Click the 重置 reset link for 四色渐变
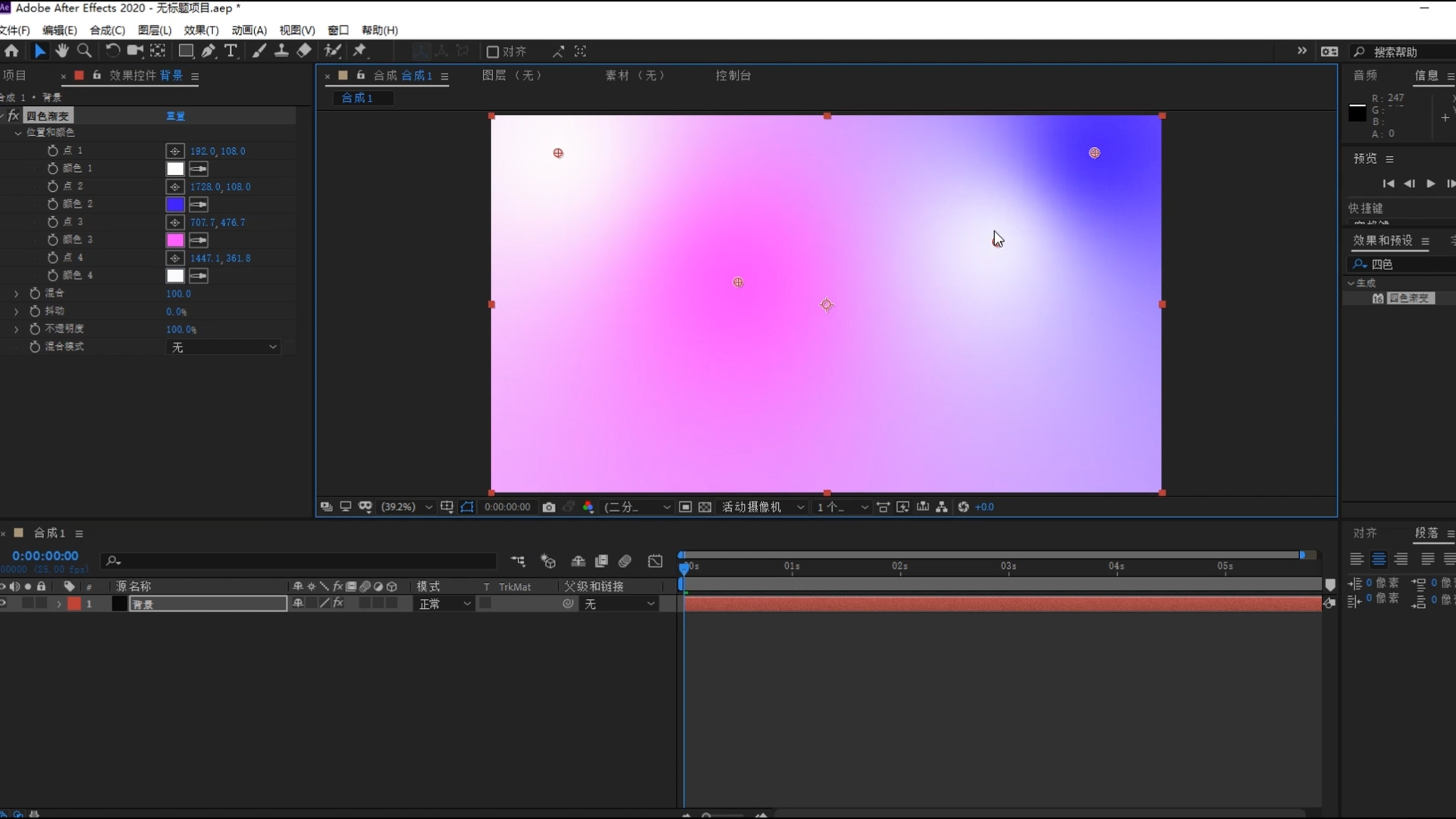 (175, 116)
